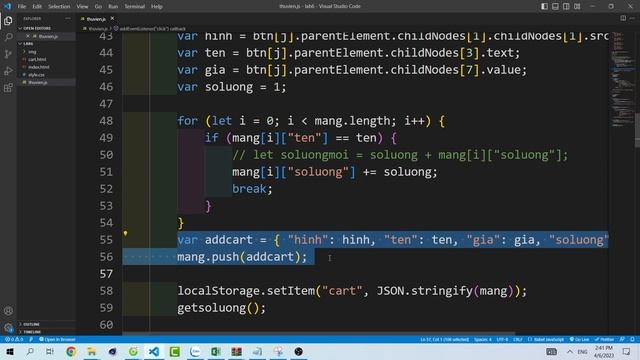Open the Run menu

[113, 7]
